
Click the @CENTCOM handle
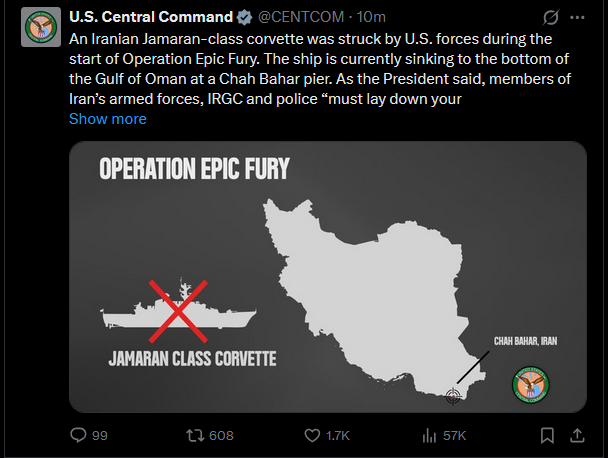[298, 18]
